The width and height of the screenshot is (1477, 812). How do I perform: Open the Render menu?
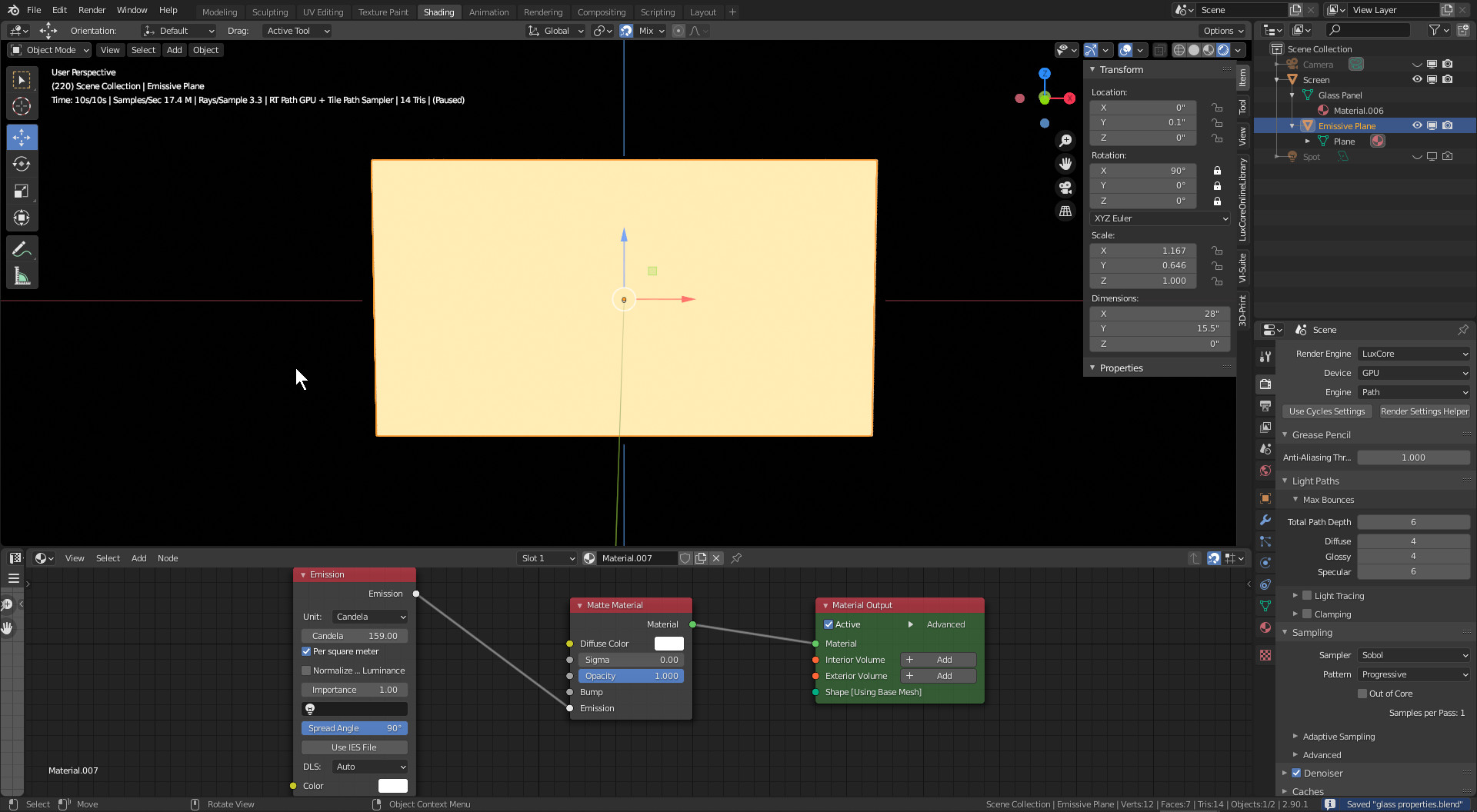[92, 10]
